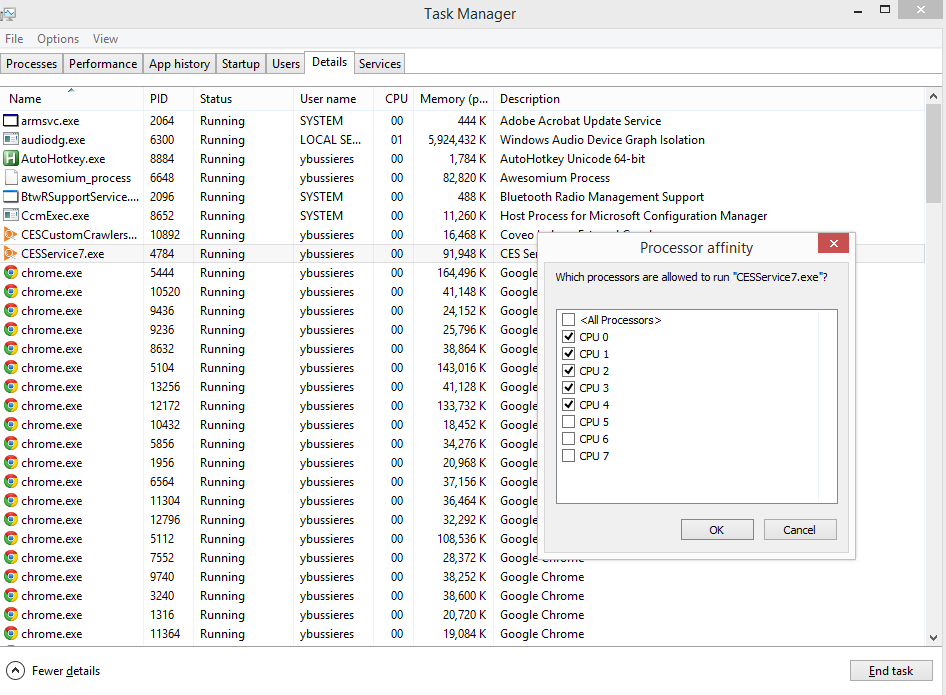The width and height of the screenshot is (946, 695).
Task: Click the CcmExec.exe process icon
Action: [11, 215]
